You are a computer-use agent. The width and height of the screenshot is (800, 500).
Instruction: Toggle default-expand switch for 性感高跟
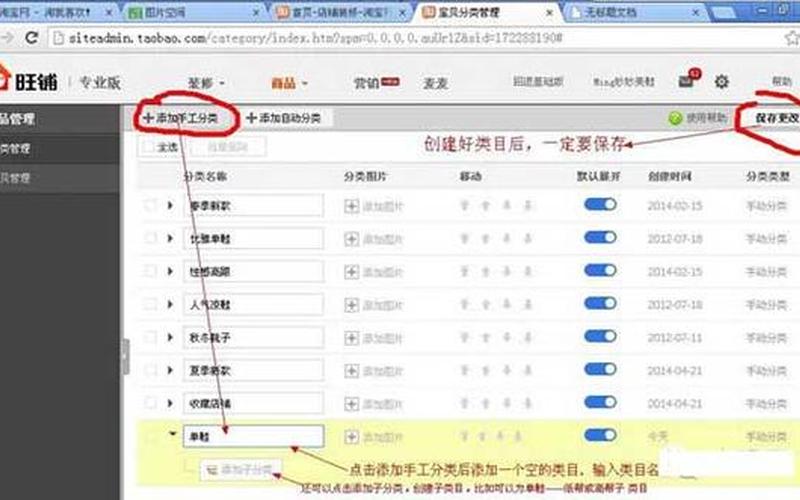(x=600, y=270)
